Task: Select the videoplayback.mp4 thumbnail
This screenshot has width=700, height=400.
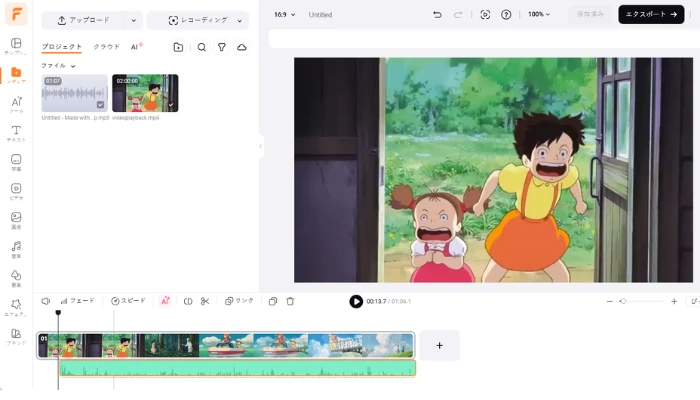Action: 145,93
